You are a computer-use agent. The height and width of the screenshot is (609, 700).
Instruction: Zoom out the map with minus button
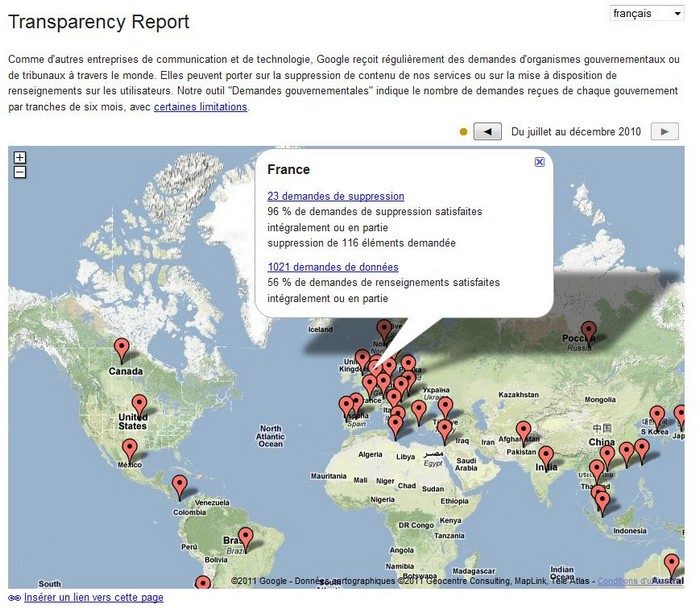tap(20, 172)
